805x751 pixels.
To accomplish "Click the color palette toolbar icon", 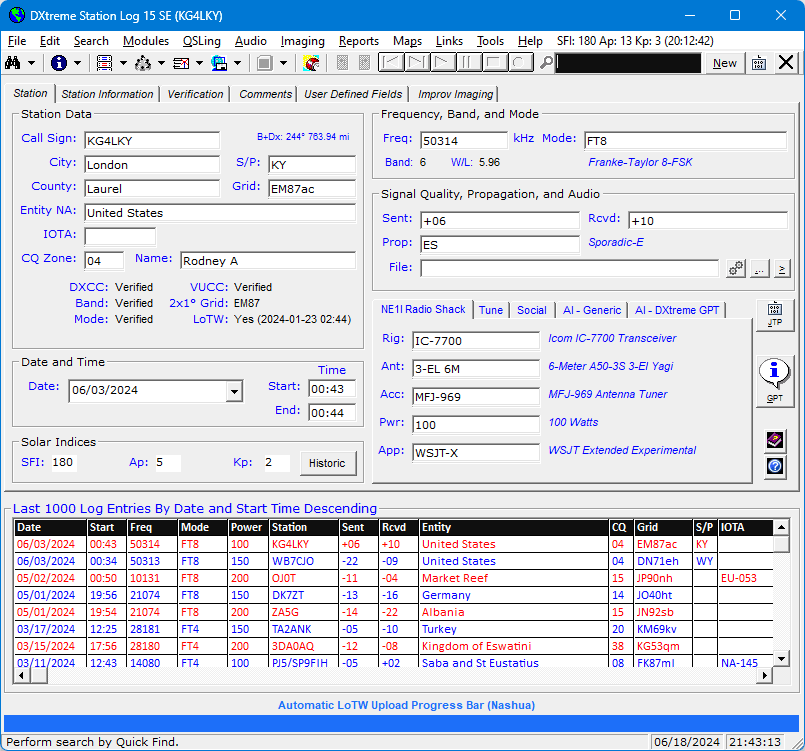I will click(312, 63).
